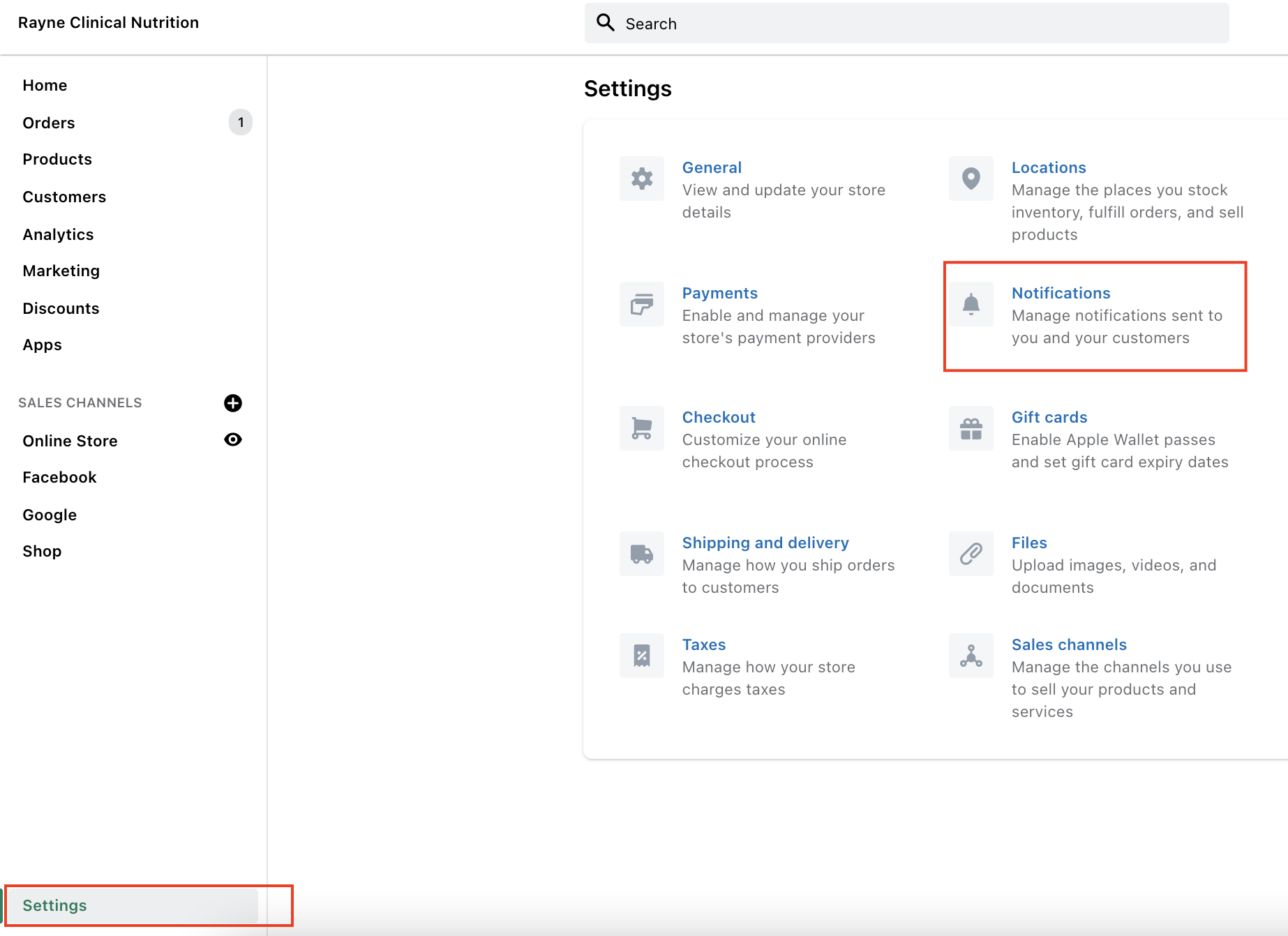
Task: Open the Taxes settings link
Action: point(704,644)
